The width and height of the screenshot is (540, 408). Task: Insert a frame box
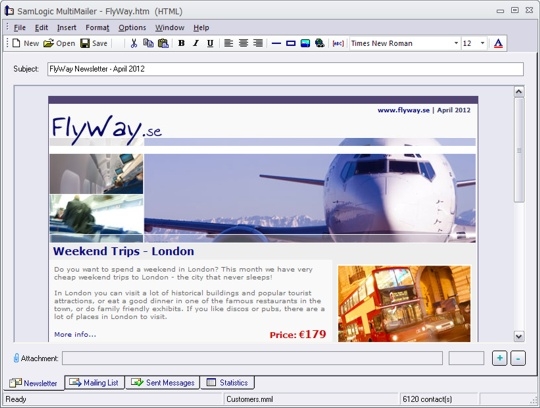291,43
